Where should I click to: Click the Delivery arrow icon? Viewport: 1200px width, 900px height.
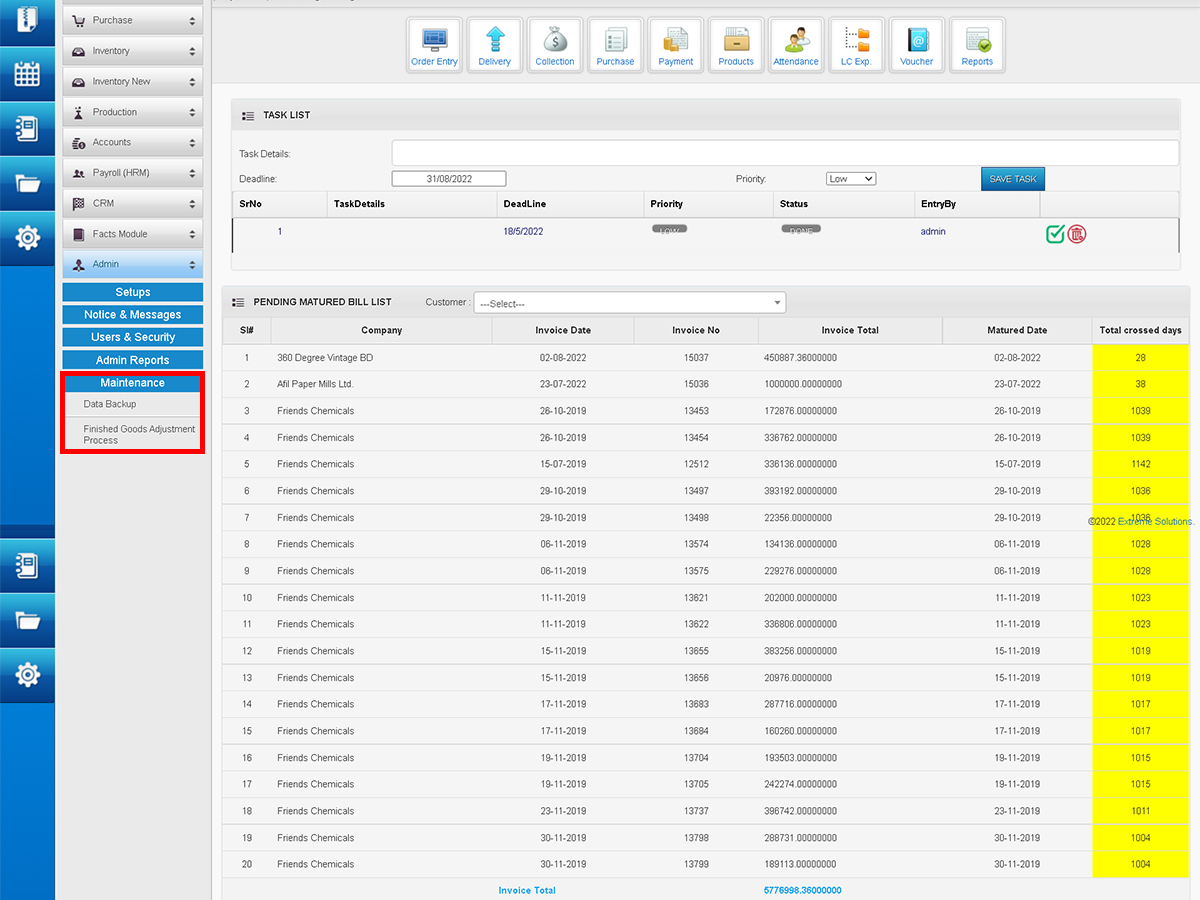coord(494,45)
